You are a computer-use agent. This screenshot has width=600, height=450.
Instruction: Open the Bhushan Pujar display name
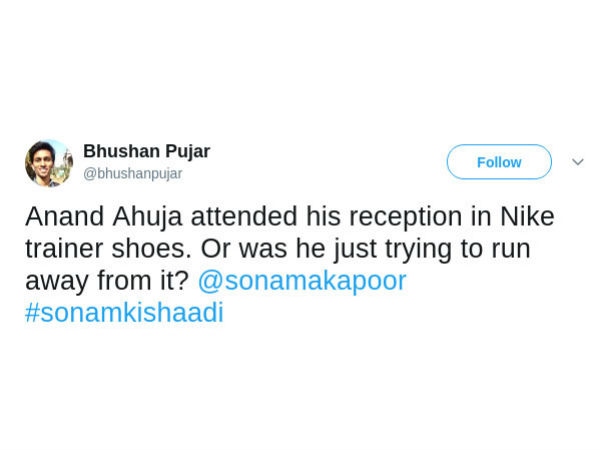click(146, 151)
